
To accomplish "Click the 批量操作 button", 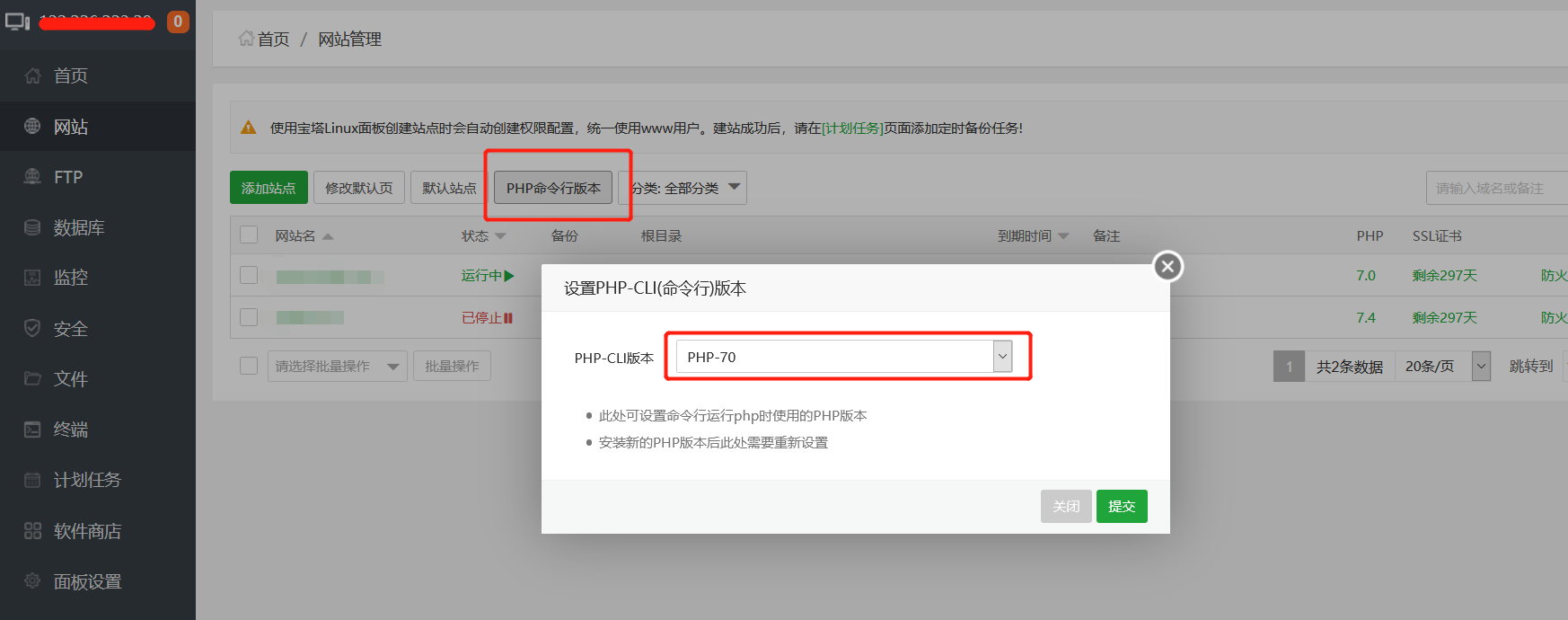I will coord(452,366).
